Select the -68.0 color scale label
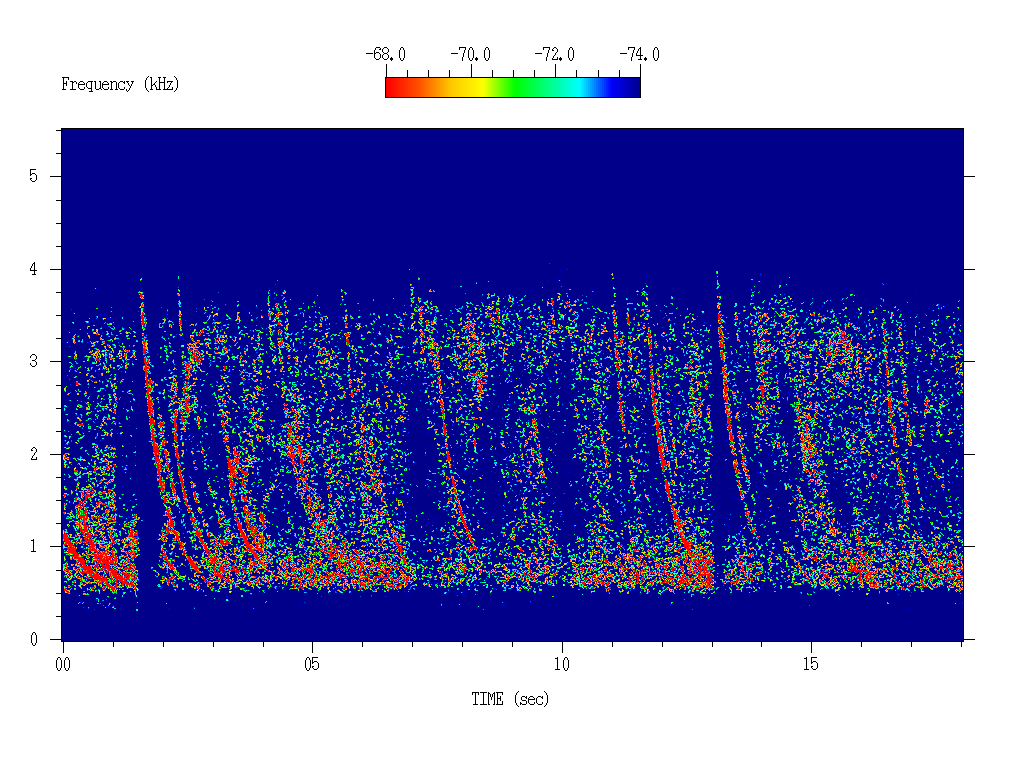The width and height of the screenshot is (1024, 768). pos(386,55)
